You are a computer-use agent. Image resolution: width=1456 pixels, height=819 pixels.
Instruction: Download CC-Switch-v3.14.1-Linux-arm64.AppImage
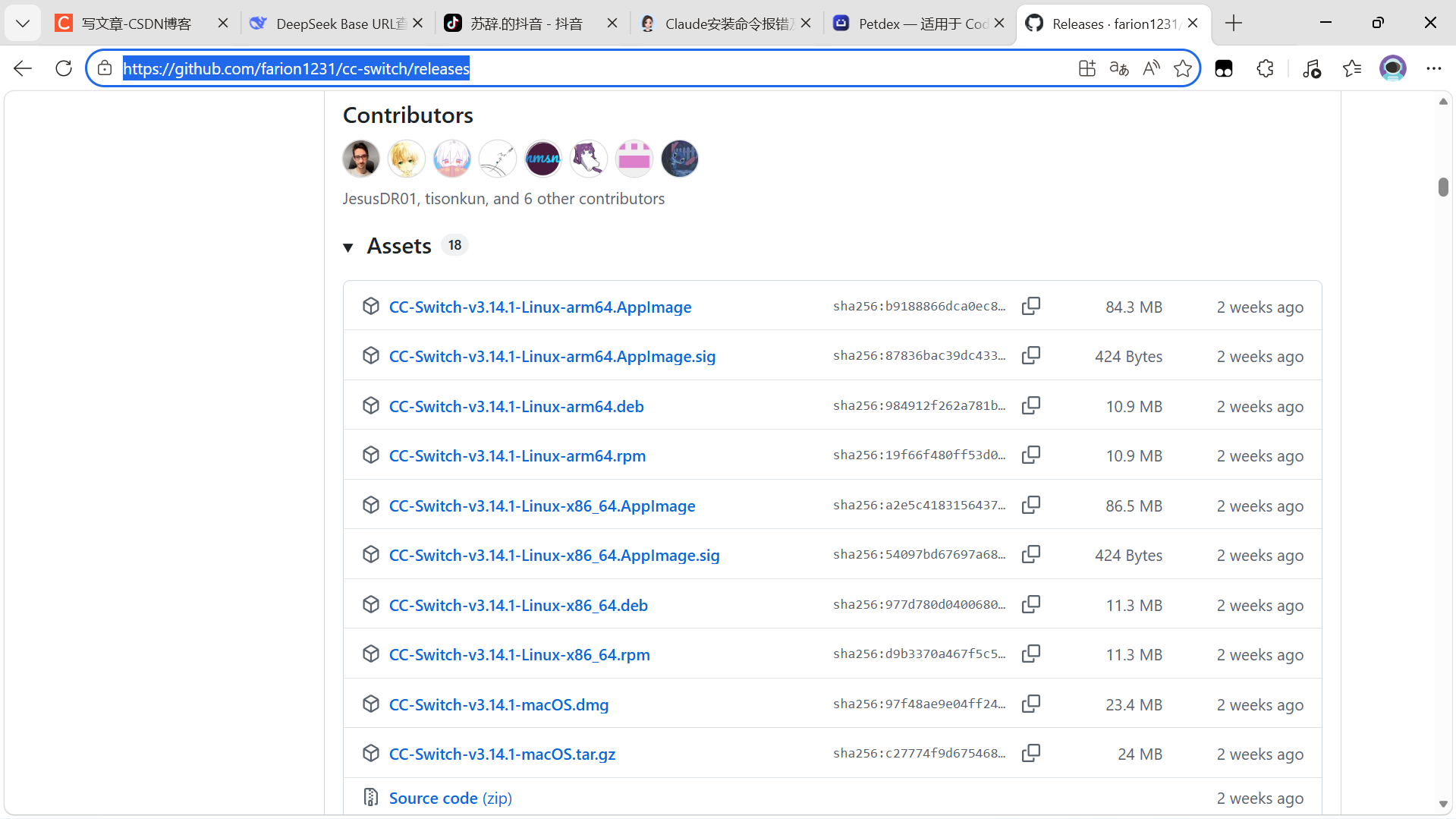click(x=540, y=307)
